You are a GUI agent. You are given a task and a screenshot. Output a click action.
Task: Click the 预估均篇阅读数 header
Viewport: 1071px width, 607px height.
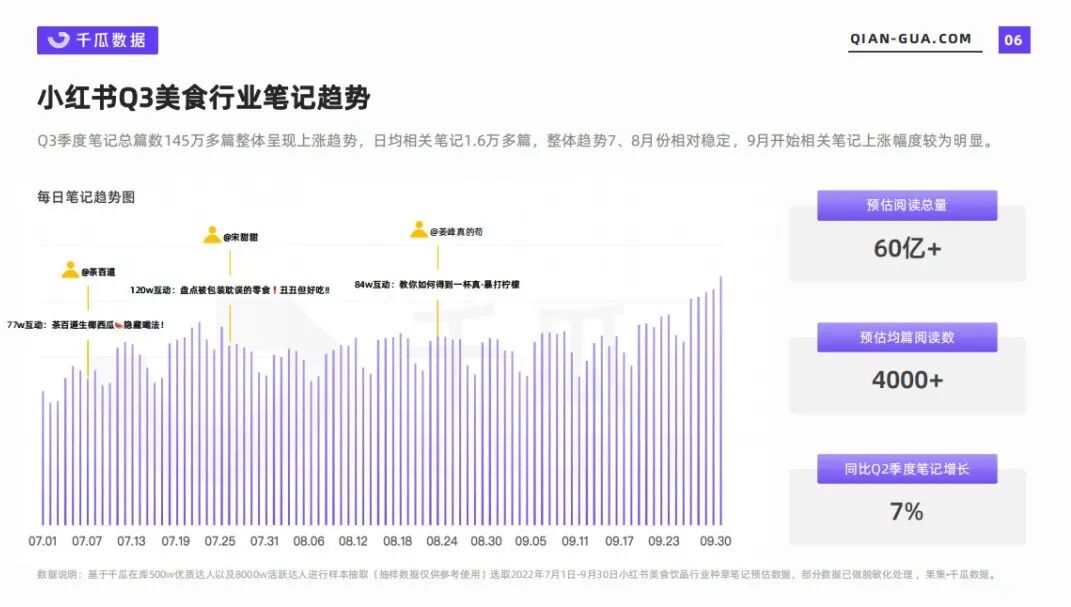(907, 337)
